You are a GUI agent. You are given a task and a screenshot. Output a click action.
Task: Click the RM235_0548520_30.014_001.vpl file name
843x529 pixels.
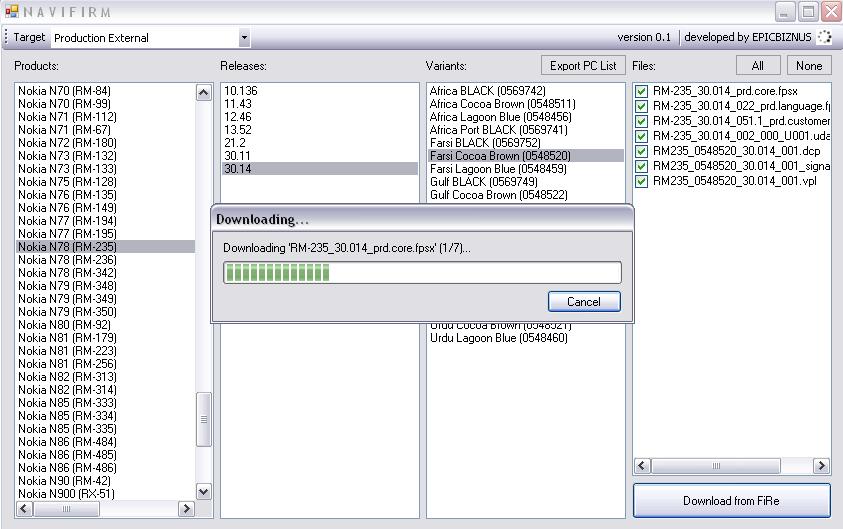[x=734, y=181]
